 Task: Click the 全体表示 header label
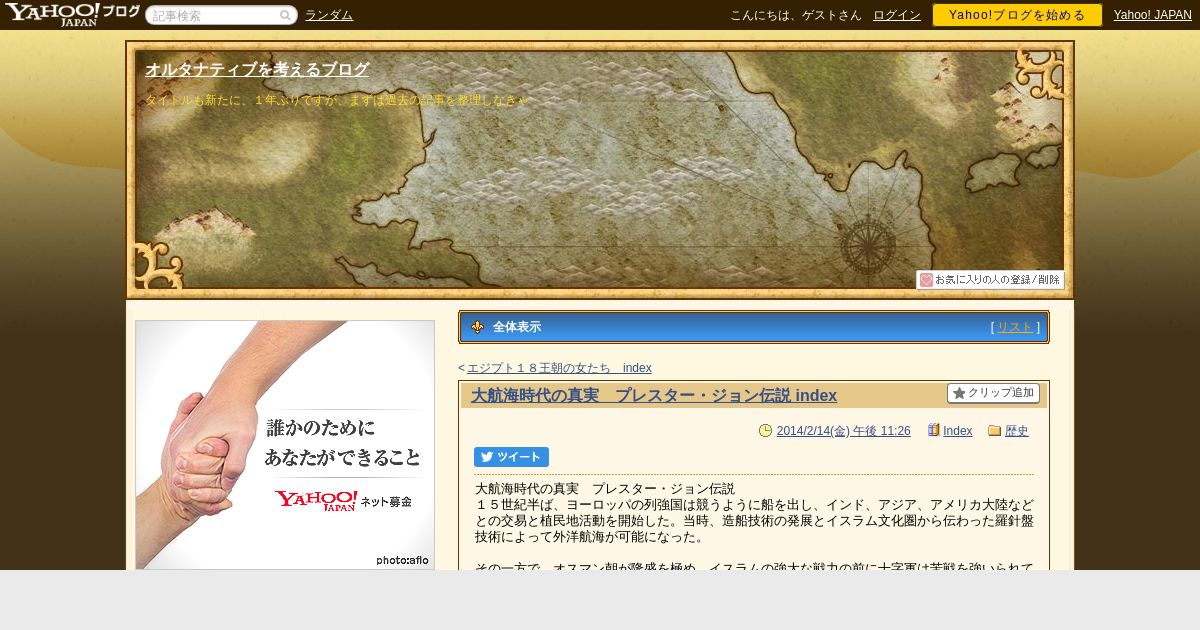[517, 327]
